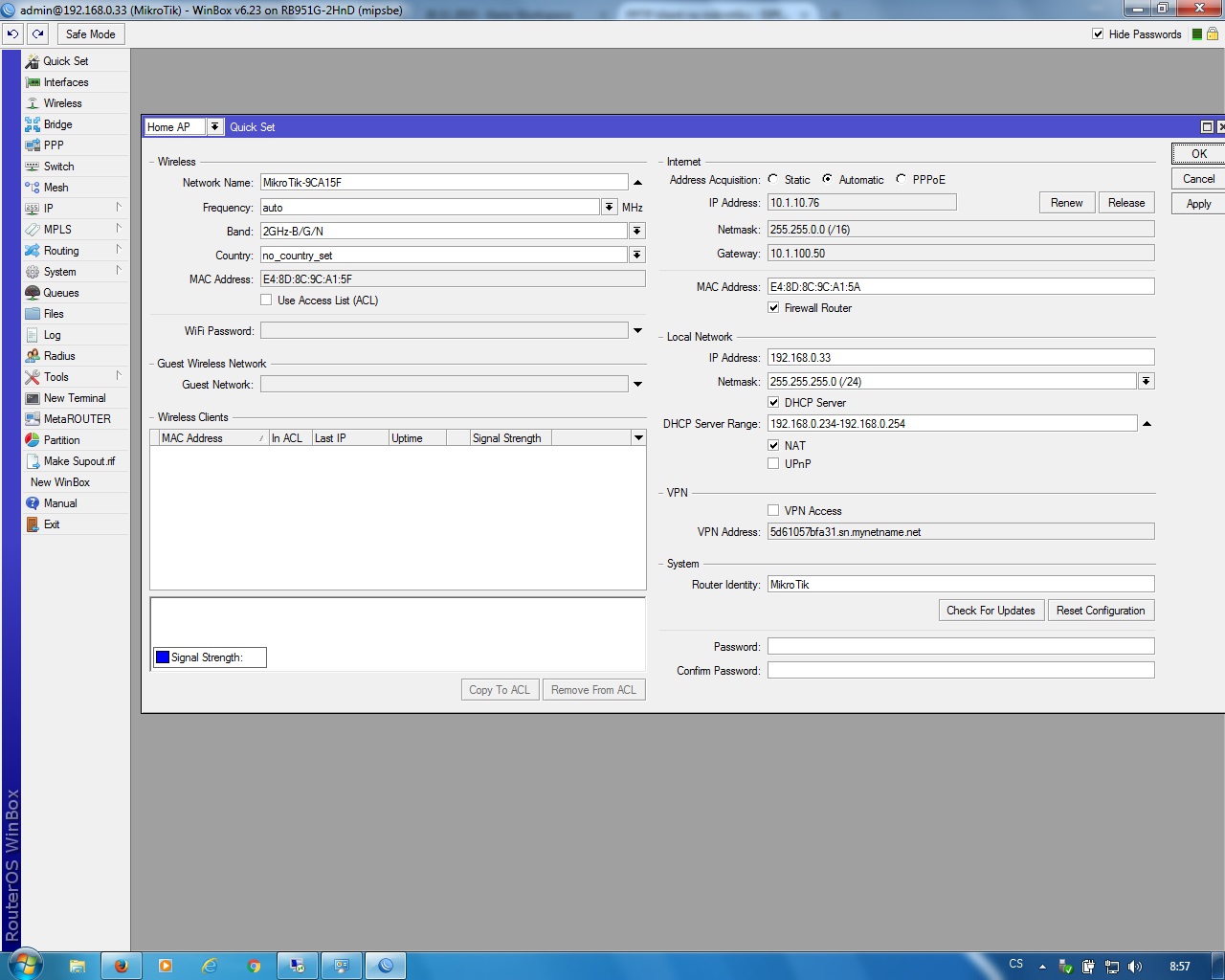Viewport: 1225px width, 980px height.
Task: Click the Partition pie icon
Action: 33,440
